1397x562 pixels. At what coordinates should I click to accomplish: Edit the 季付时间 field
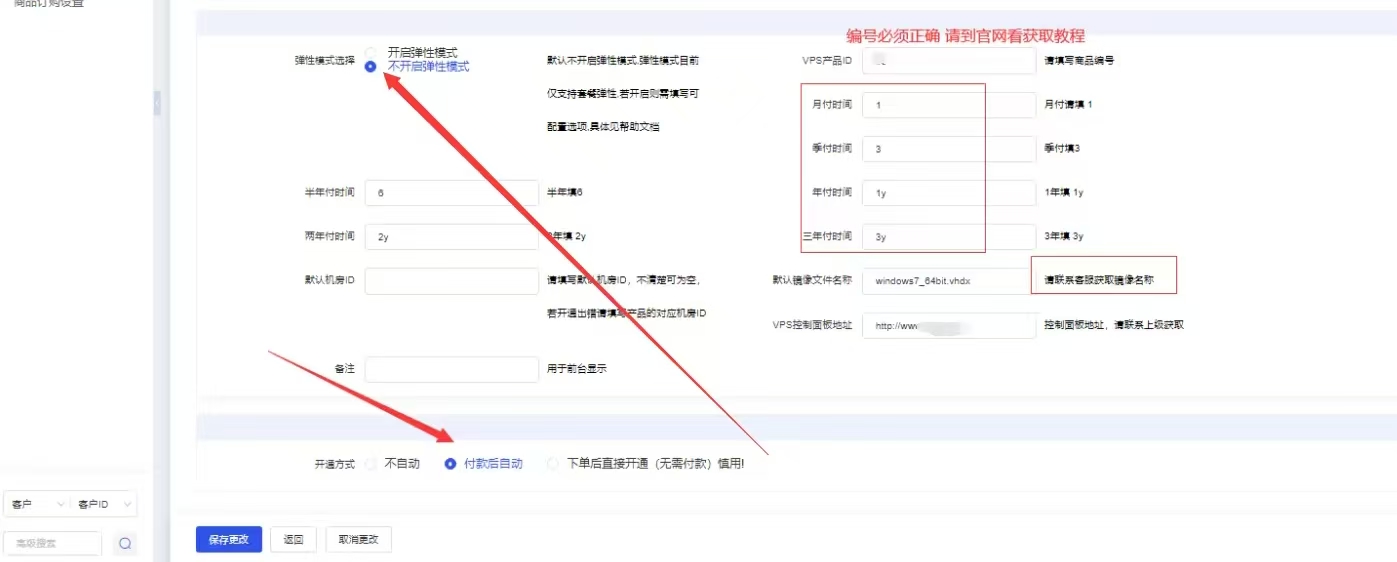pos(948,149)
